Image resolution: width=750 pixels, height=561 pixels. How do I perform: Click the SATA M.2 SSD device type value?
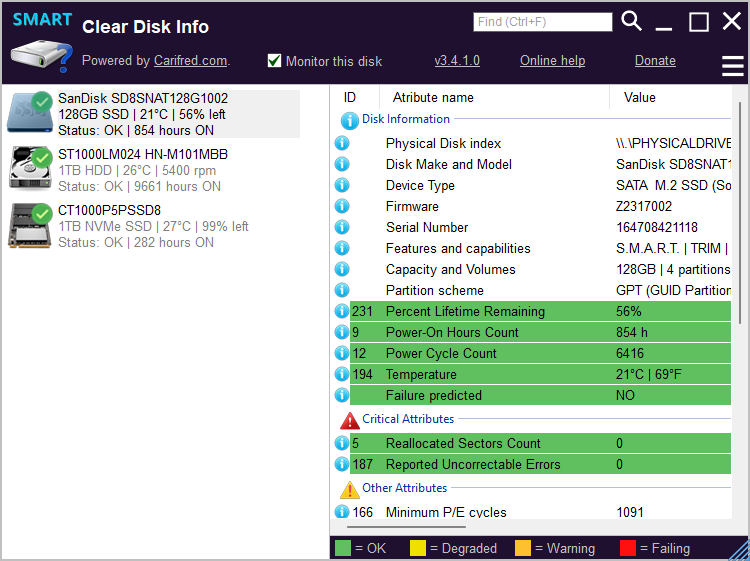tap(673, 185)
